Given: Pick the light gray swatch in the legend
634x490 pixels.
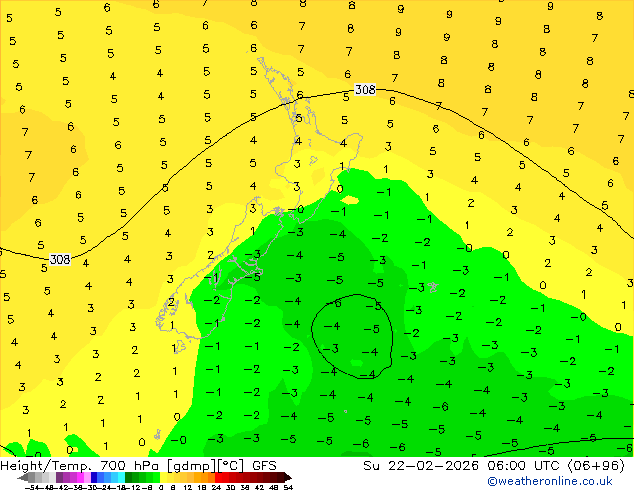Looking at the screenshot, I should pos(53,477).
